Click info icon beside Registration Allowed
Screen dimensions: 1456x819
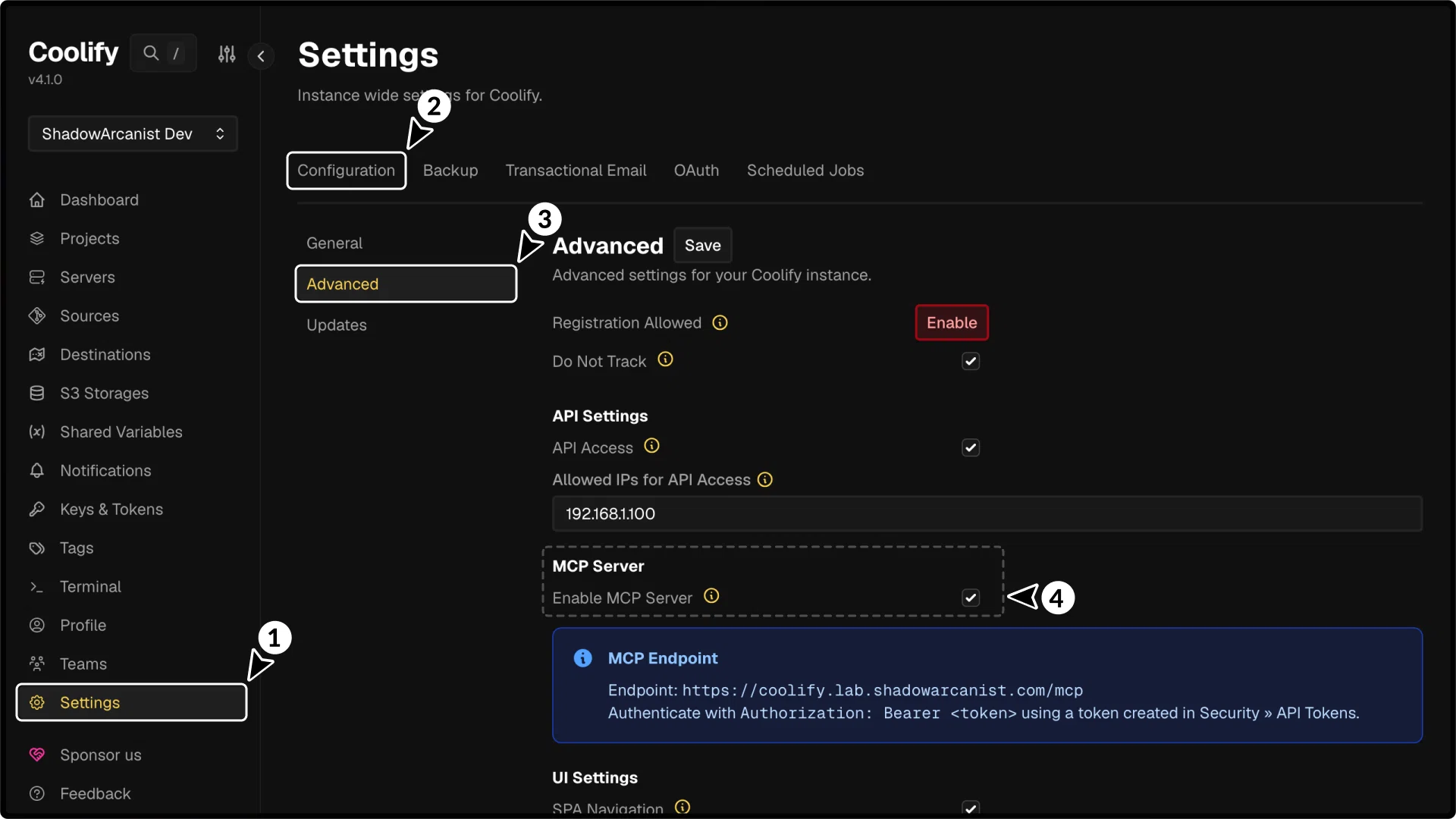[720, 323]
